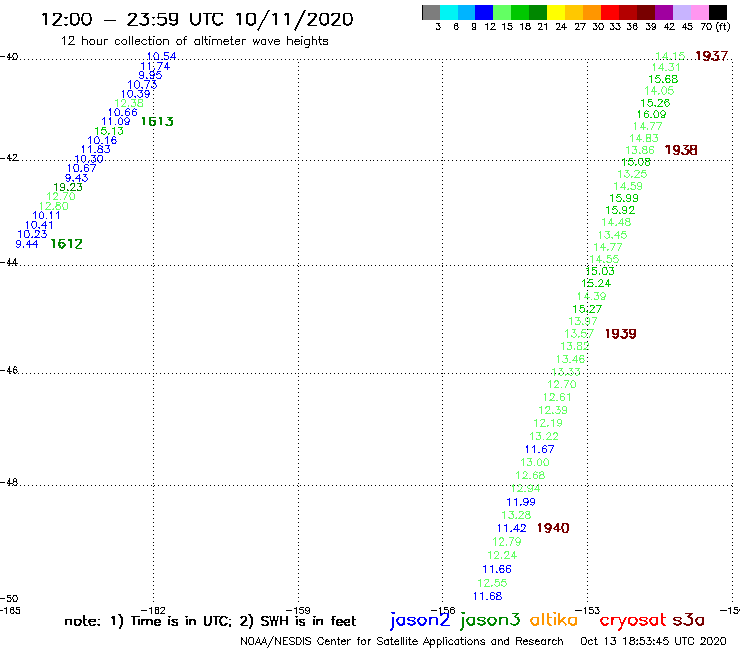Image resolution: width=740 pixels, height=650 pixels.
Task: Click the 9.43 wave height value
Action: click(76, 178)
